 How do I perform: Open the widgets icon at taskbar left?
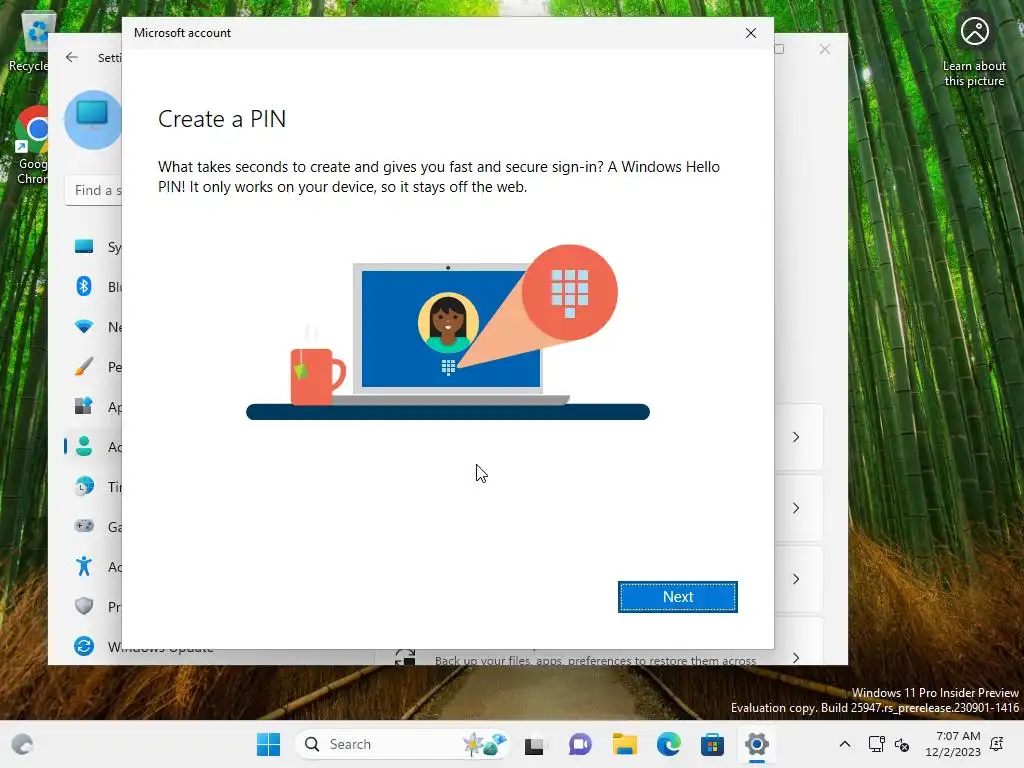click(x=22, y=744)
